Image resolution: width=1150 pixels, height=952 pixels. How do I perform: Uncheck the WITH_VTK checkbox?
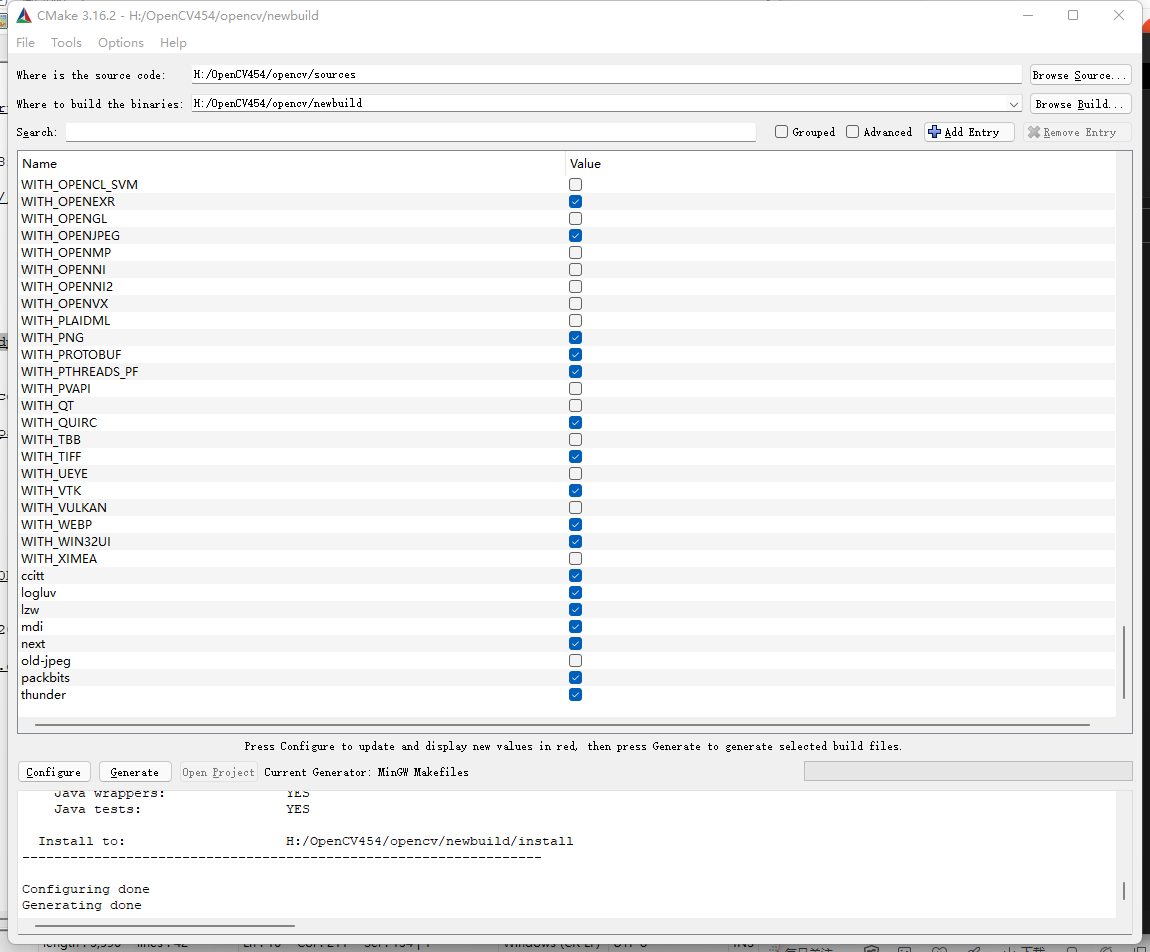[x=576, y=491]
